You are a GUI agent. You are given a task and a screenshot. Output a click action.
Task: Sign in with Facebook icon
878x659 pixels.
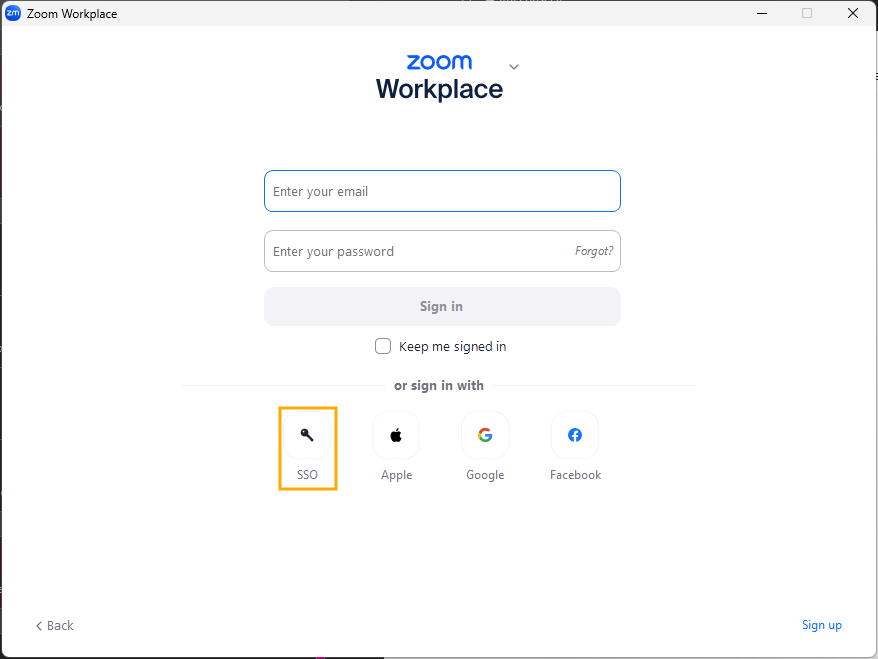coord(575,435)
